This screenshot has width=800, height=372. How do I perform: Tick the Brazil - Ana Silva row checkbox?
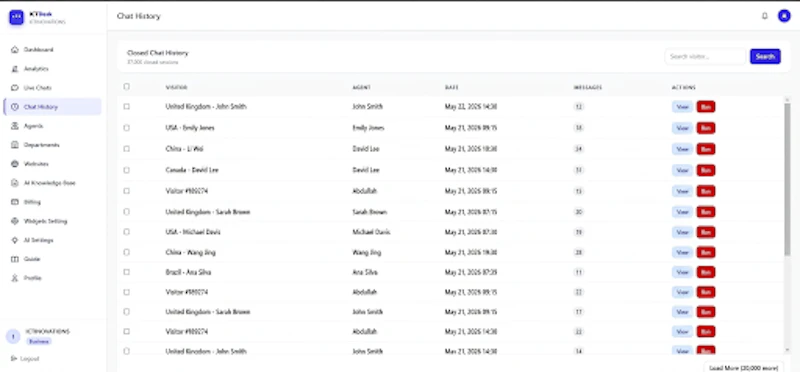[127, 272]
